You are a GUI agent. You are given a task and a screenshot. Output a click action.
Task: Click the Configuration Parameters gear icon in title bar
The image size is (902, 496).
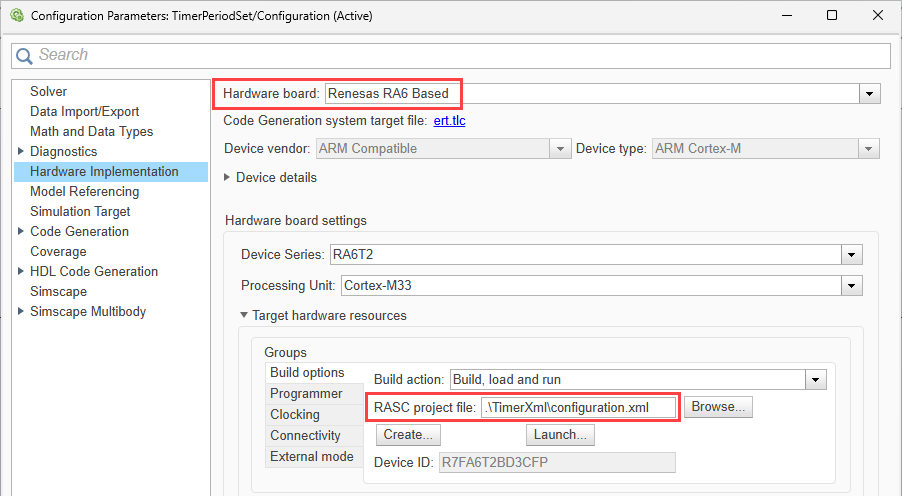pos(17,16)
